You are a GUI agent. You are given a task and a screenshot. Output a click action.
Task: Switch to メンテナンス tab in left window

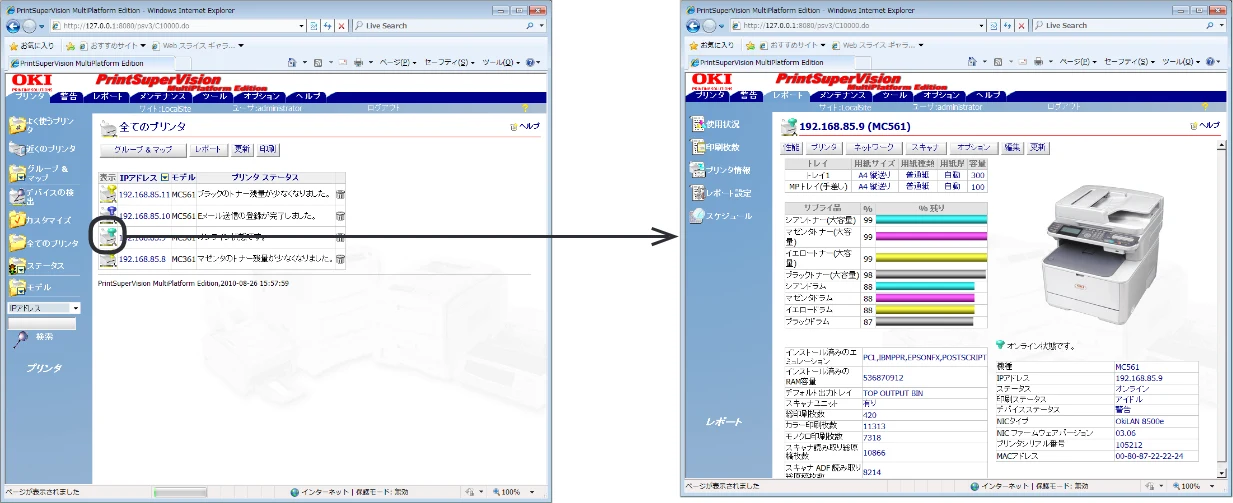159,96
